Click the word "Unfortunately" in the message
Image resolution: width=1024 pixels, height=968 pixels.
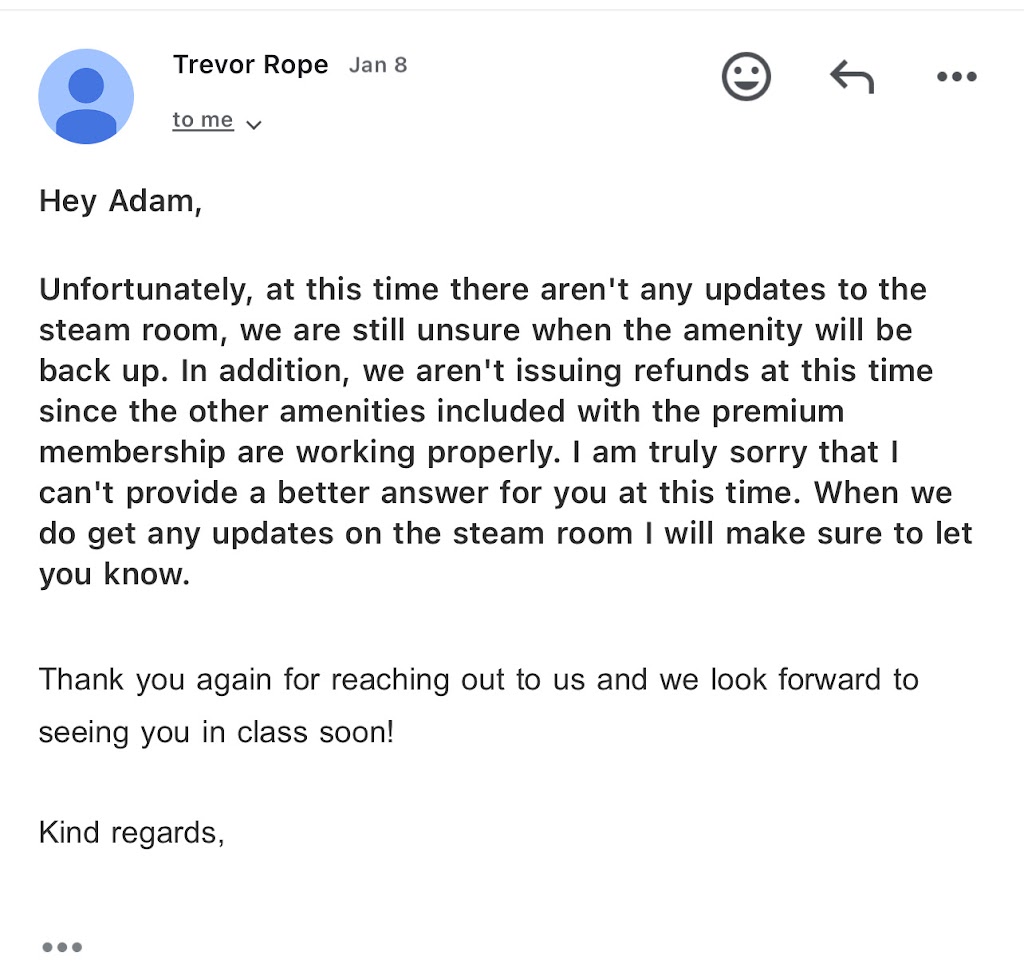point(142,290)
